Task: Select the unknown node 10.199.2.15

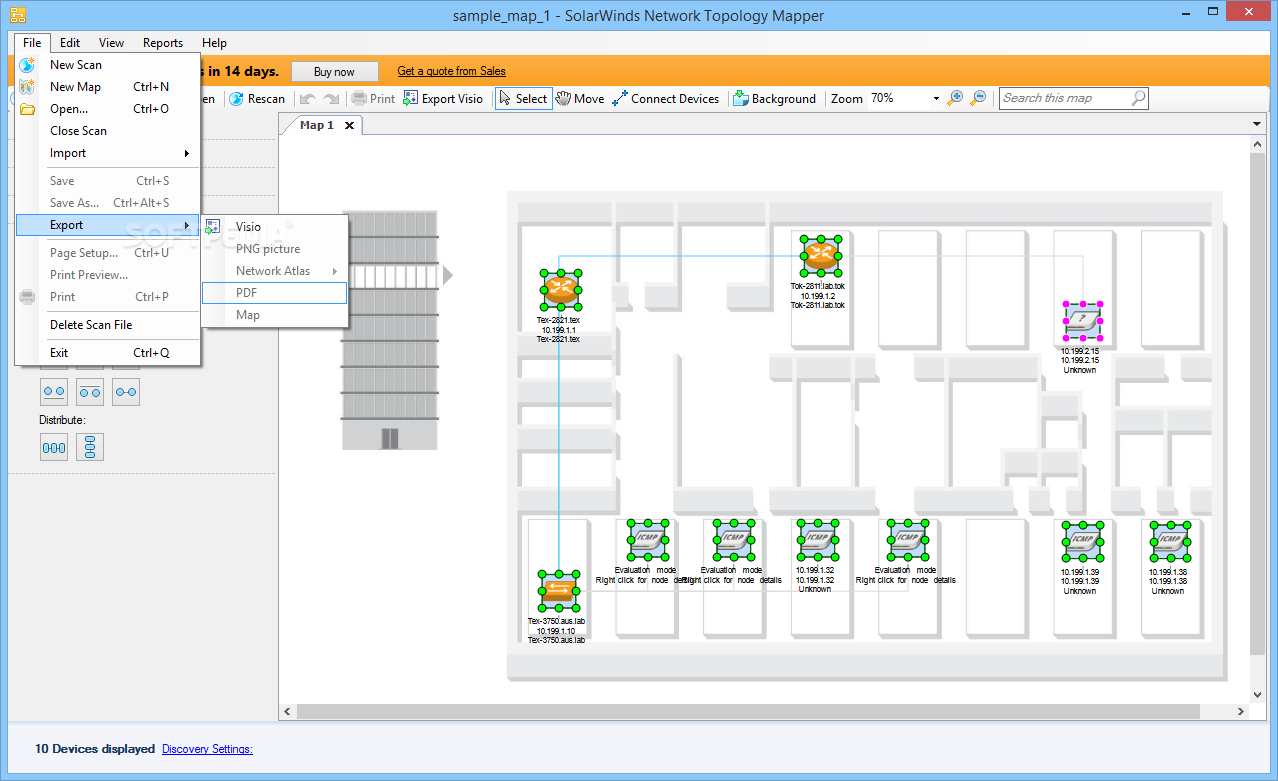Action: pos(1082,321)
